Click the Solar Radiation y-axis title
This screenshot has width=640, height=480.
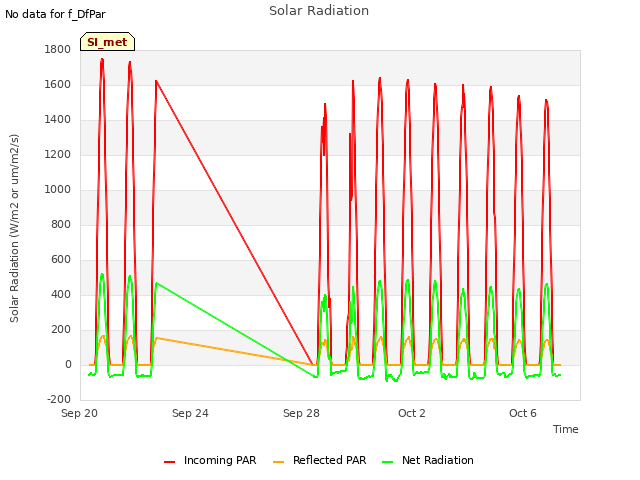point(14,228)
